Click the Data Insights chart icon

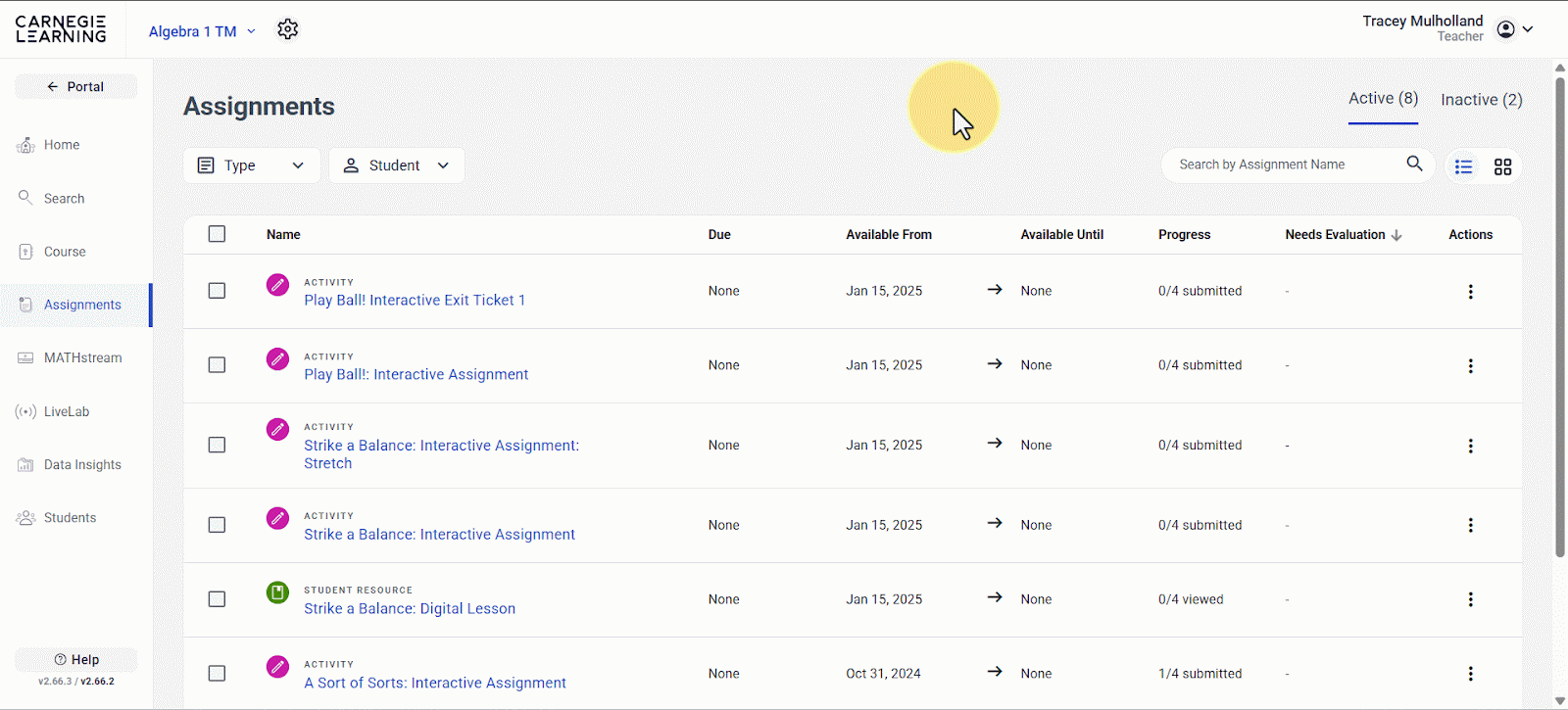[x=25, y=465]
